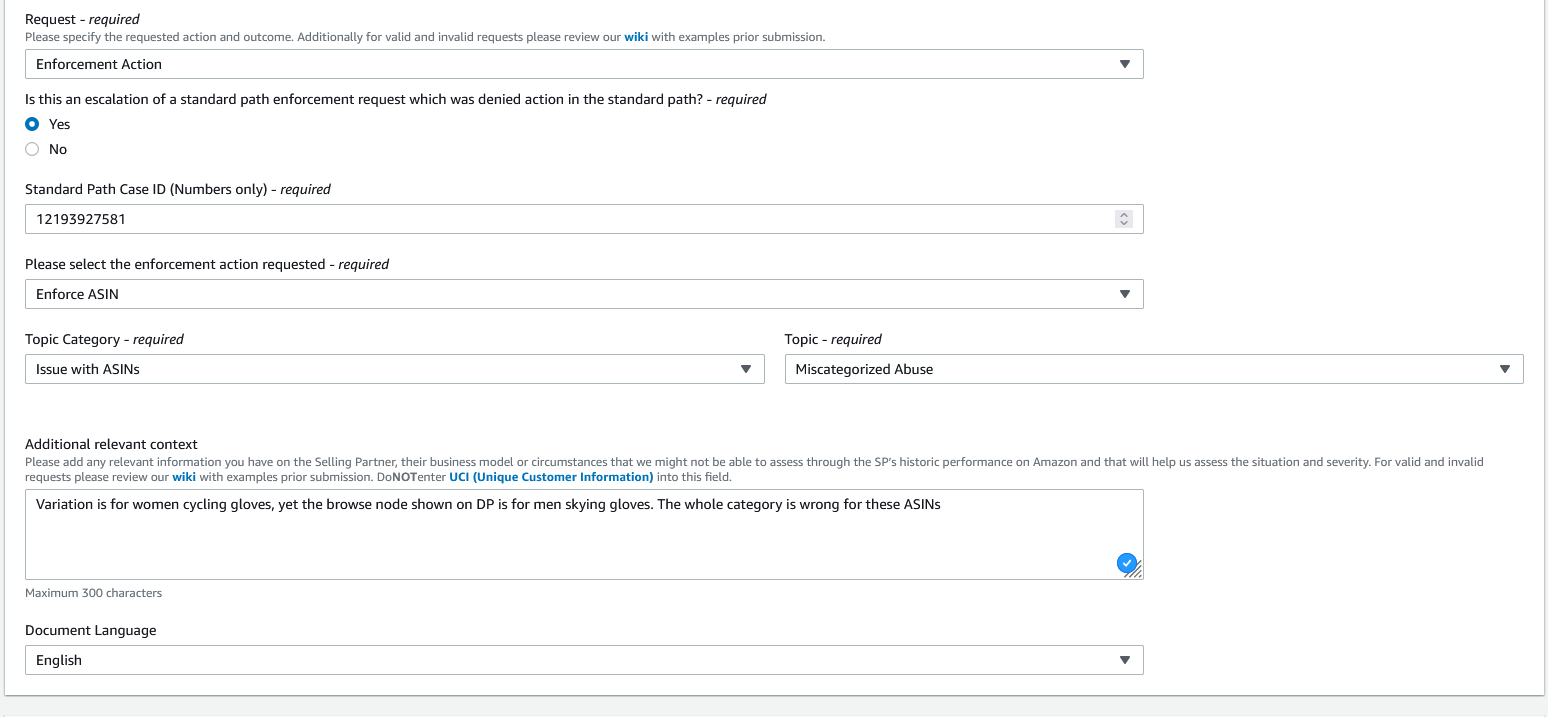Select the No radio button

[32, 149]
